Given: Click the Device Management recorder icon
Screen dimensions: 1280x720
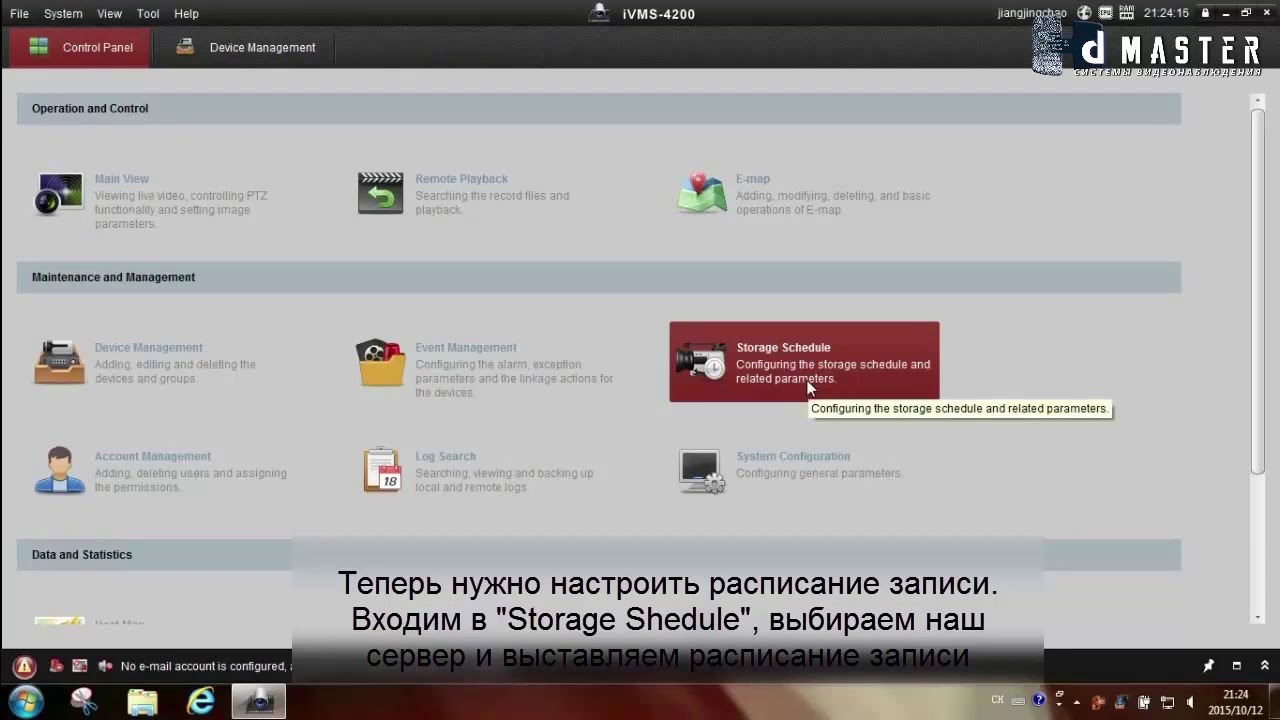Looking at the screenshot, I should 59,362.
